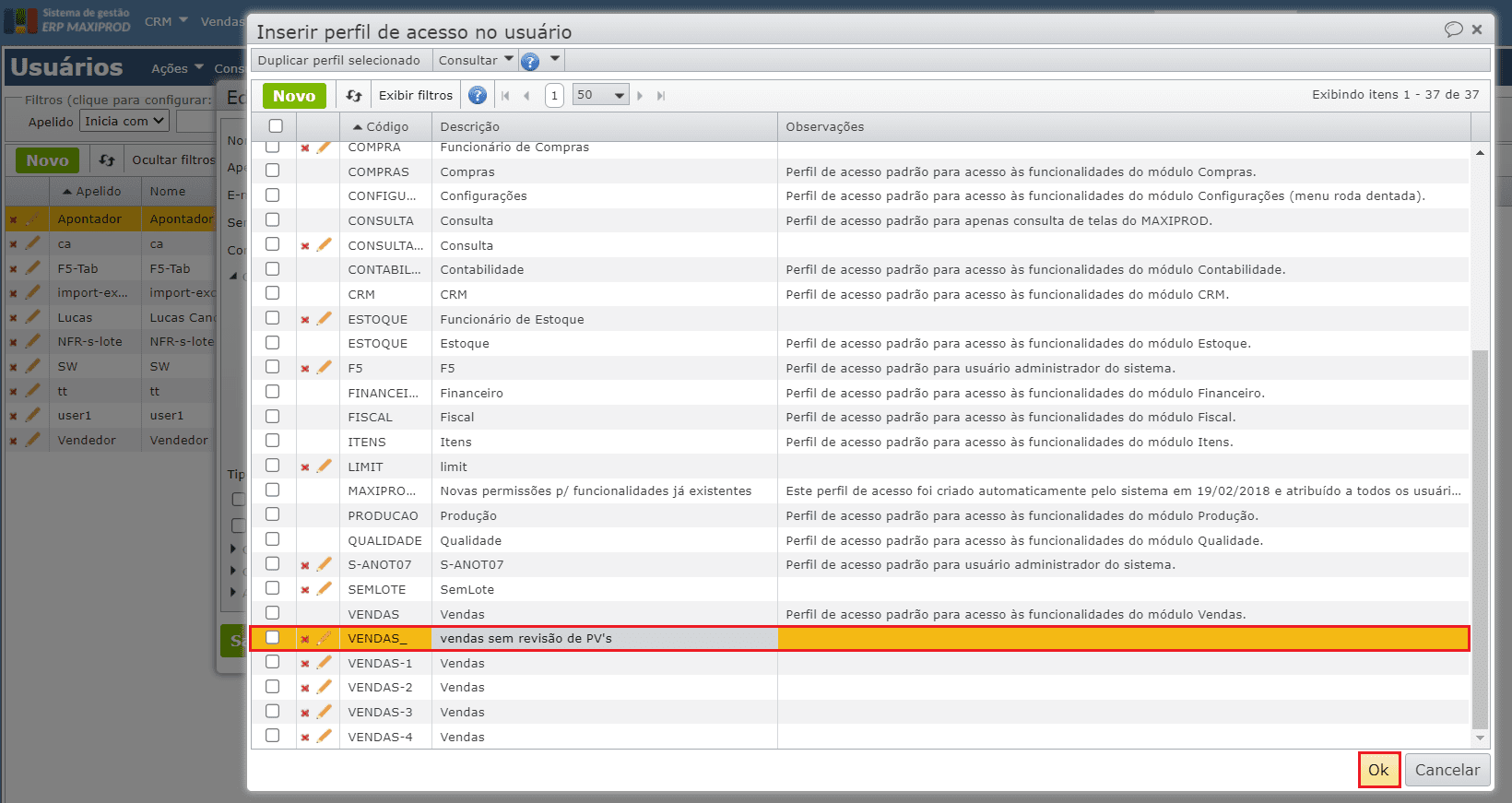Screen dimensions: 1512x803
Task: Click the vertical scrollbar thumb of the profile list
Action: 1480,539
